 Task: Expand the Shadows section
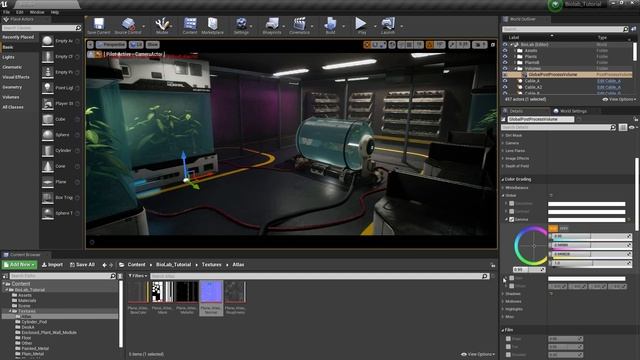(x=503, y=294)
